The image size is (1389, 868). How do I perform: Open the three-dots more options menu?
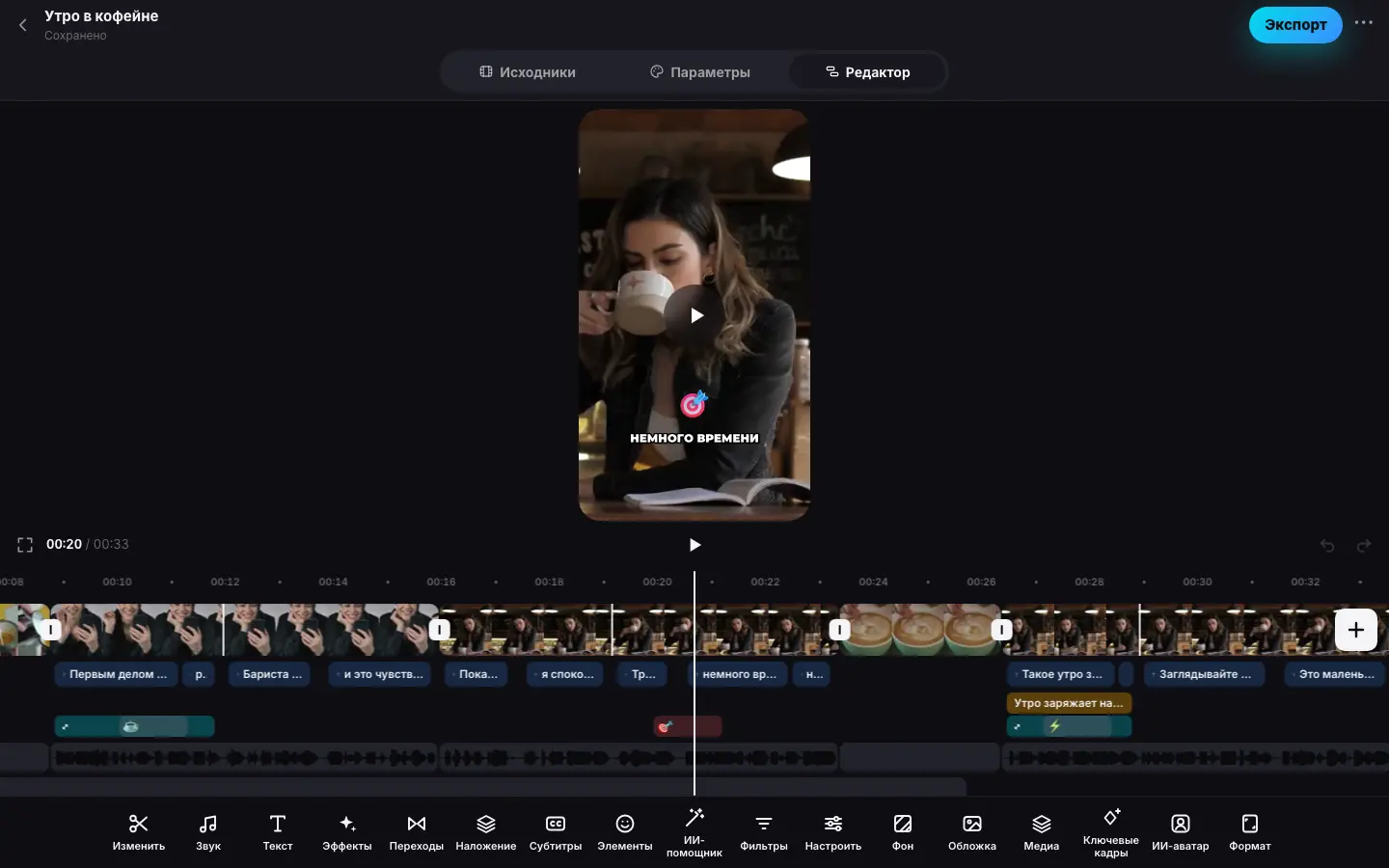(x=1363, y=23)
